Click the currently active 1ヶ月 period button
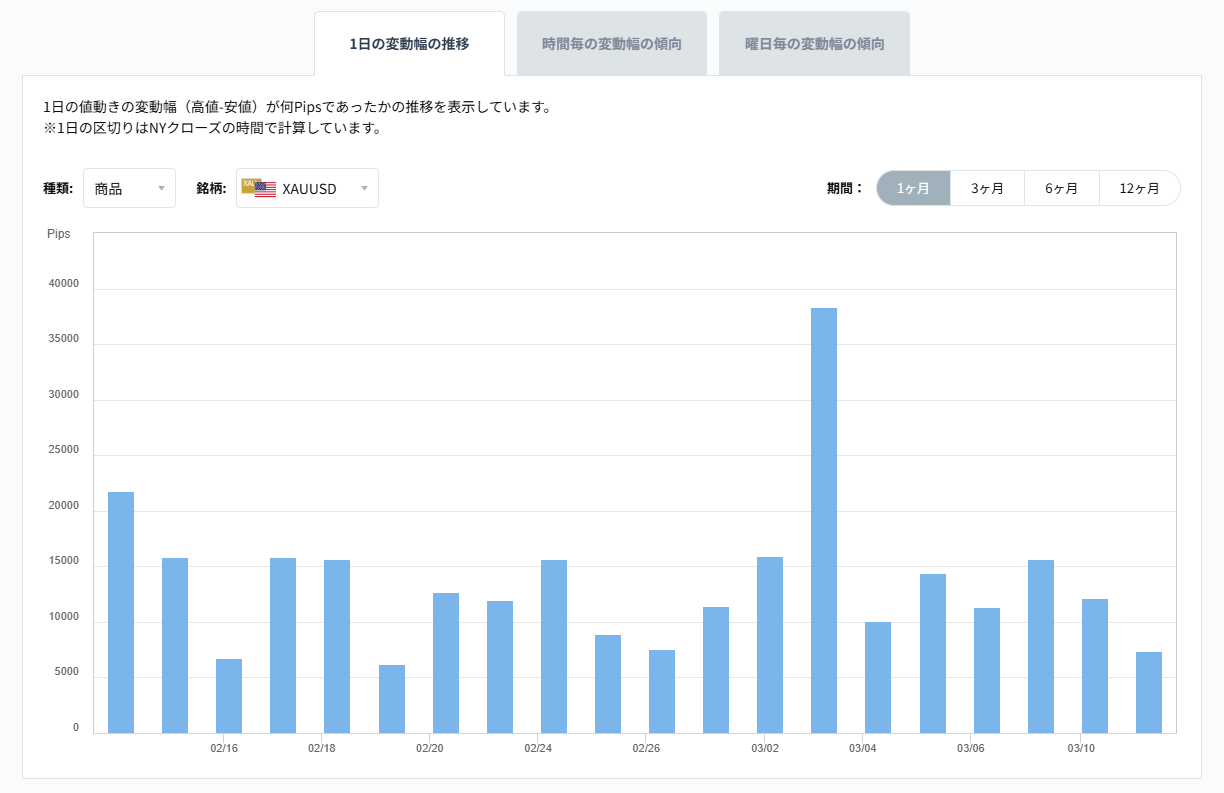The width and height of the screenshot is (1224, 793). 913,187
